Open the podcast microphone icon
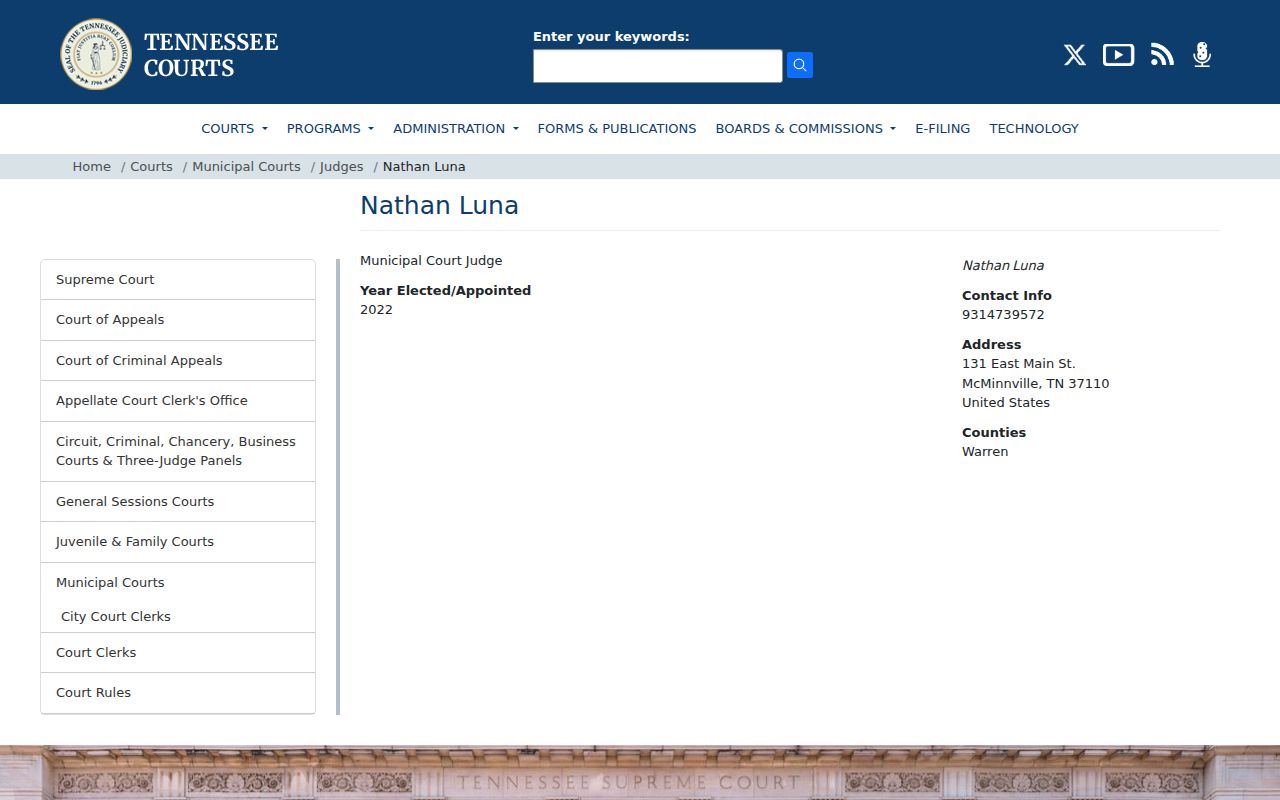 1202,55
